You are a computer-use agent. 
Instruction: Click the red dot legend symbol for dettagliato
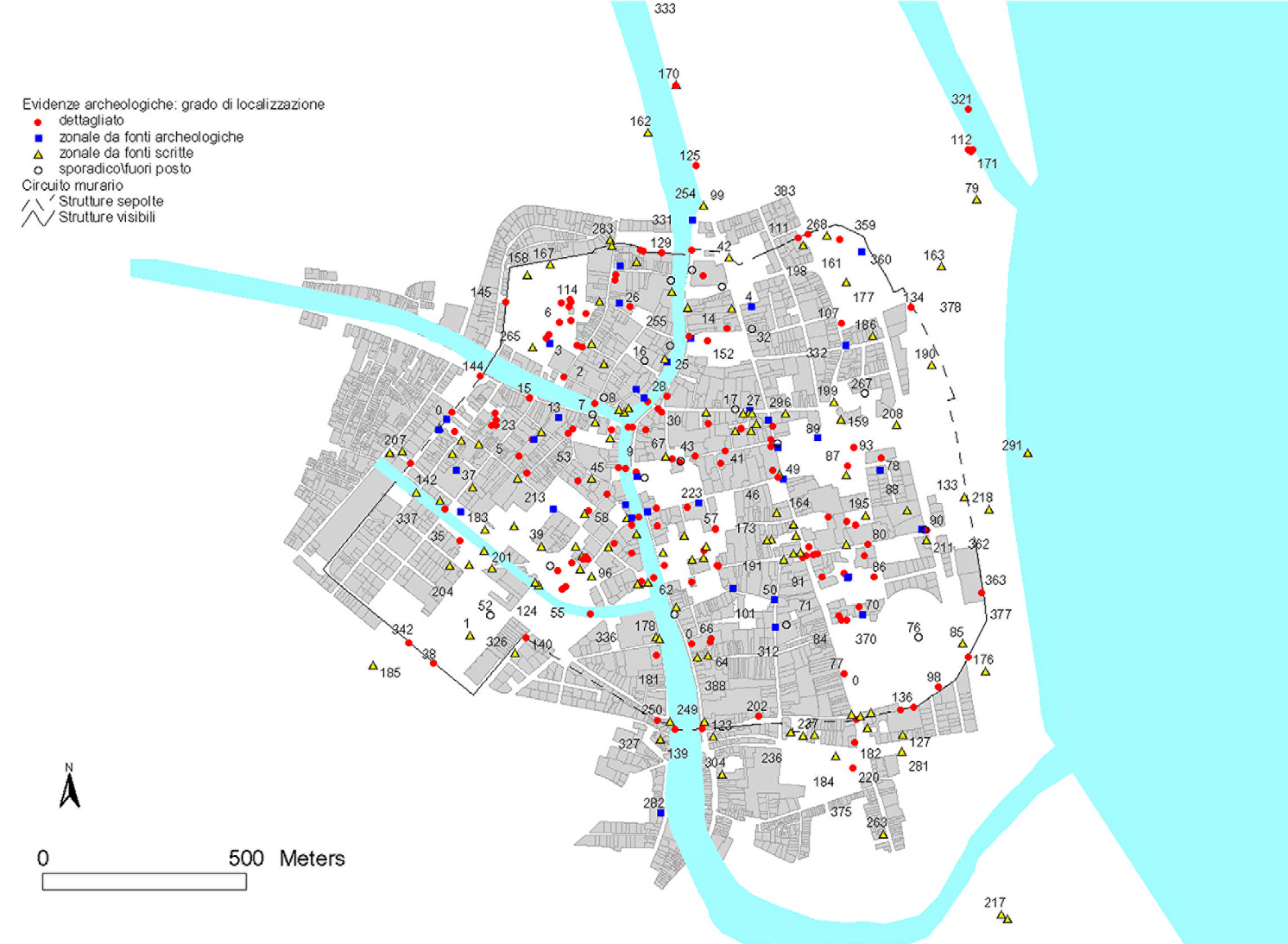pos(38,123)
